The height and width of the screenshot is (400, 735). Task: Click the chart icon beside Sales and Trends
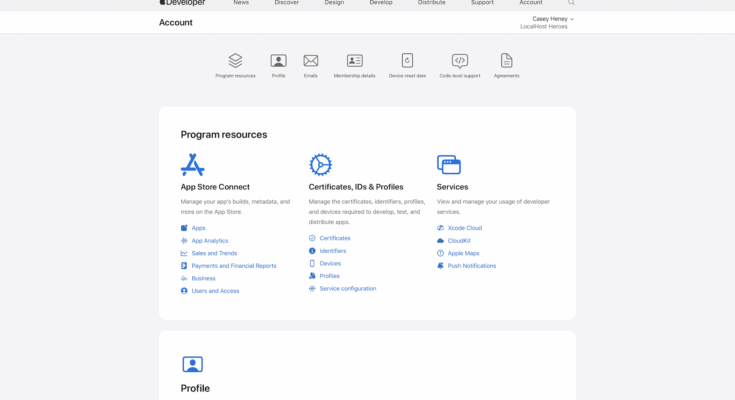[184, 253]
